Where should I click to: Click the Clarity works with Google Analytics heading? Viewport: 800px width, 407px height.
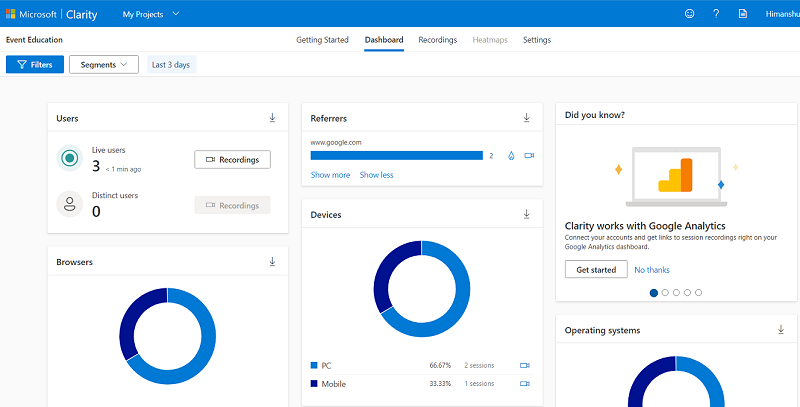(x=645, y=226)
